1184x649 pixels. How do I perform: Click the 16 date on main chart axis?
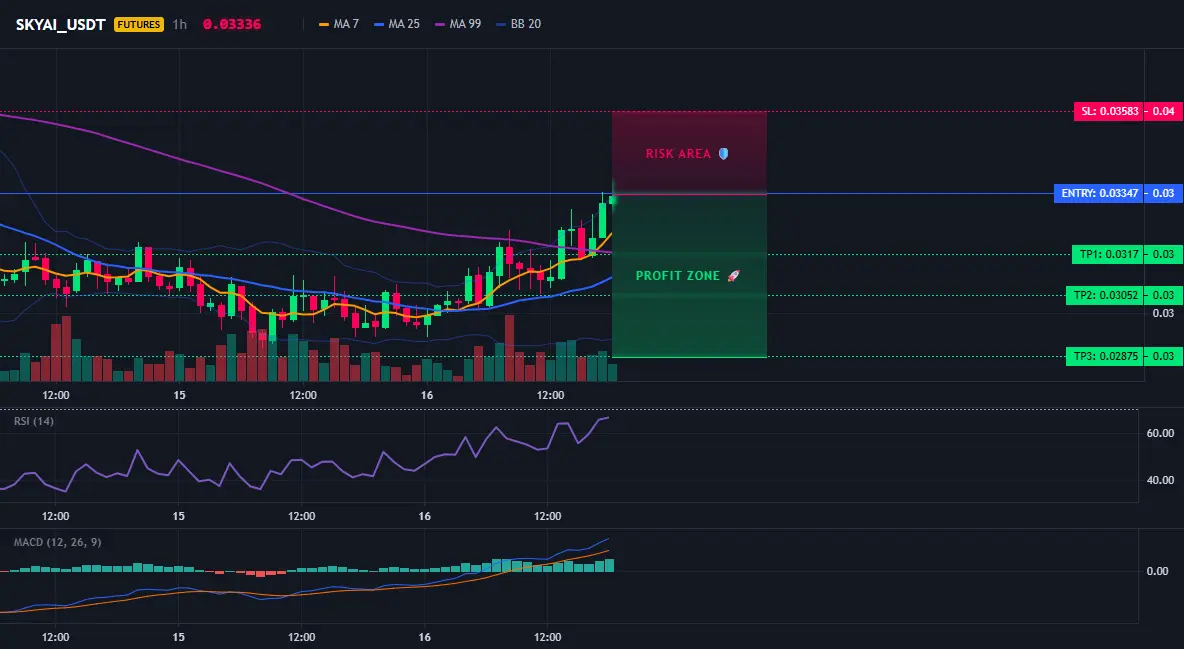(427, 395)
